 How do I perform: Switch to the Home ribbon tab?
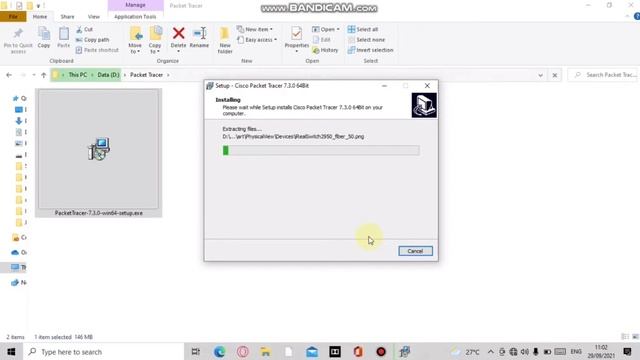pos(40,17)
